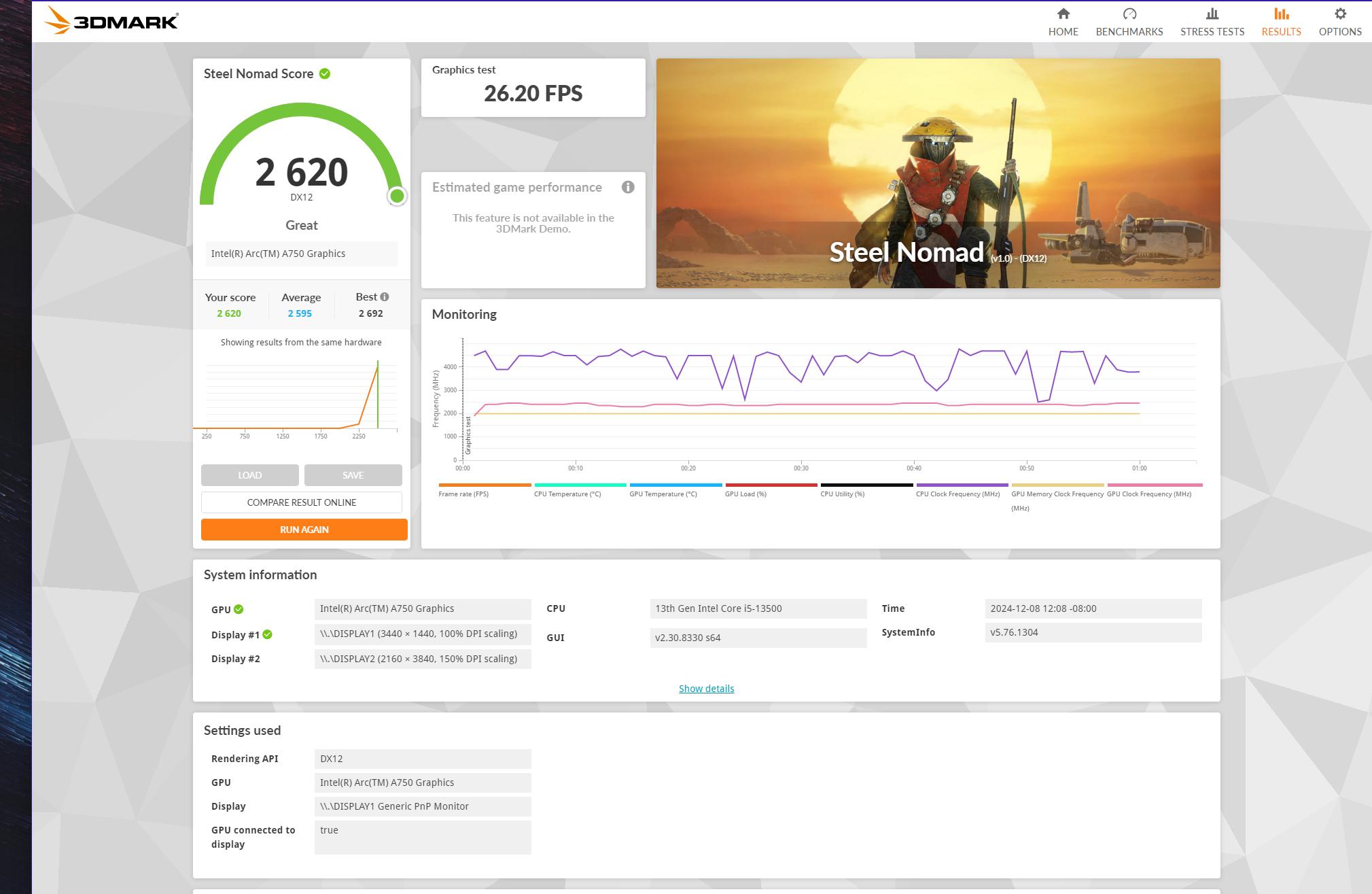Open the HOME tab label
1372x894 pixels.
(1063, 31)
